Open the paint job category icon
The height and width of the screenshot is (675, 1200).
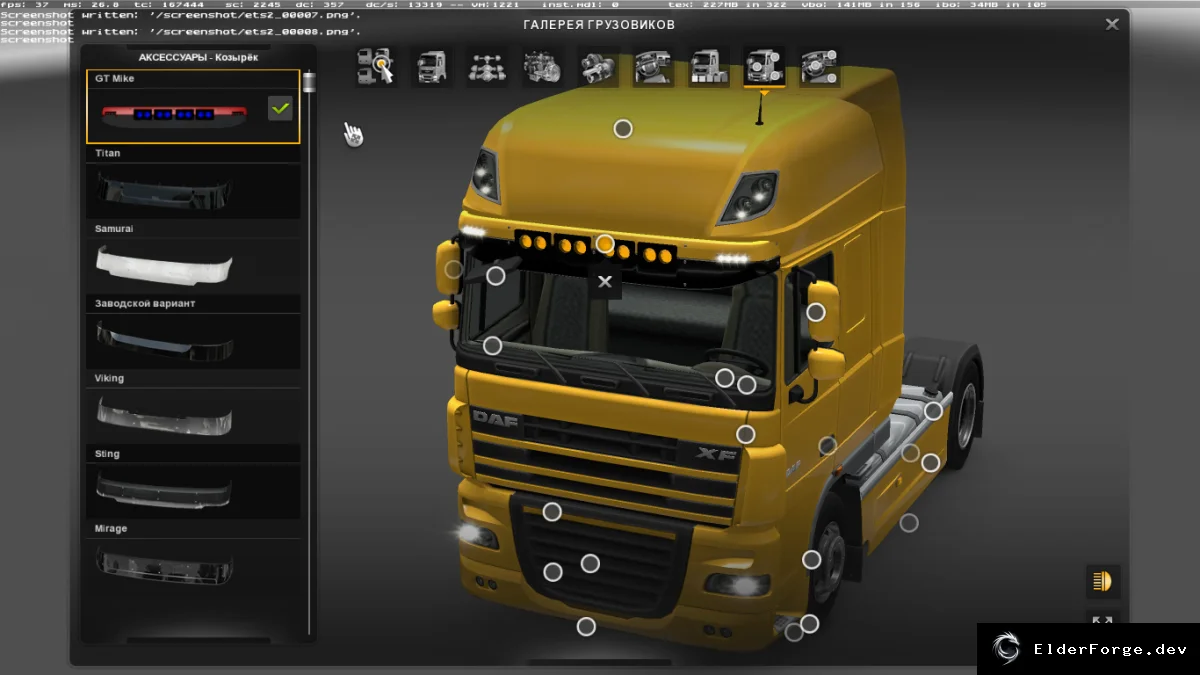(709, 67)
